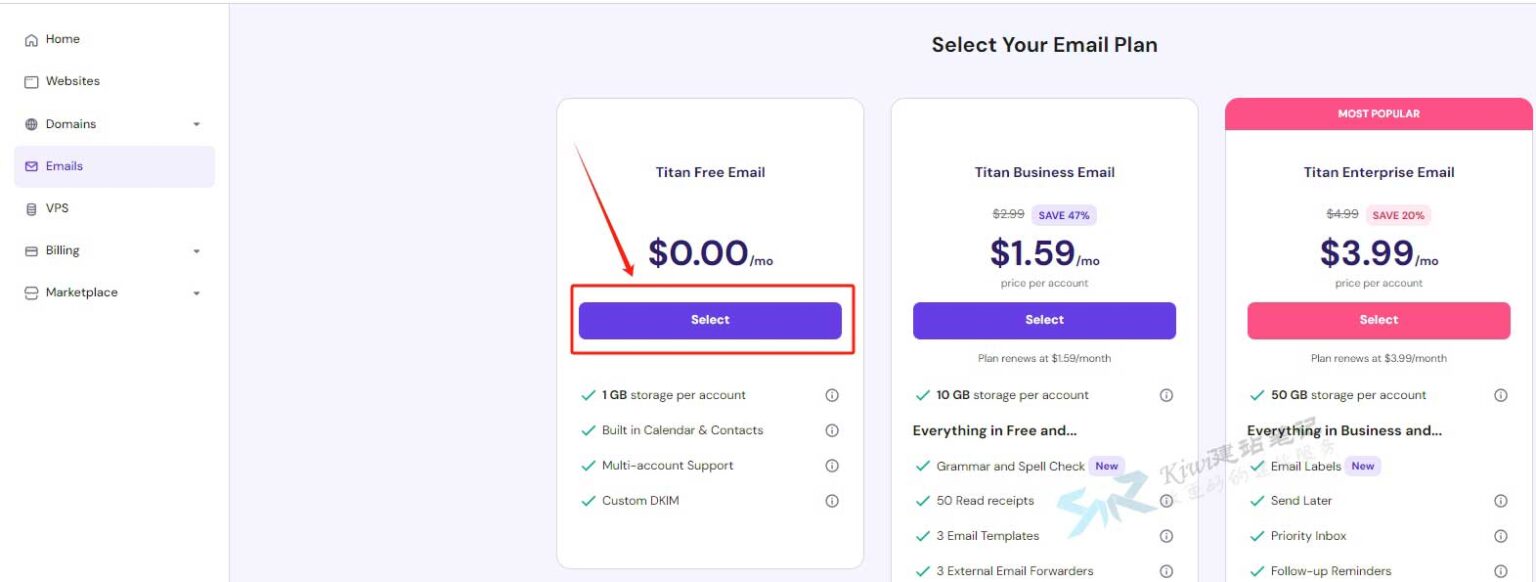1536x582 pixels.
Task: Navigate to Home from the sidebar
Action: (x=64, y=38)
